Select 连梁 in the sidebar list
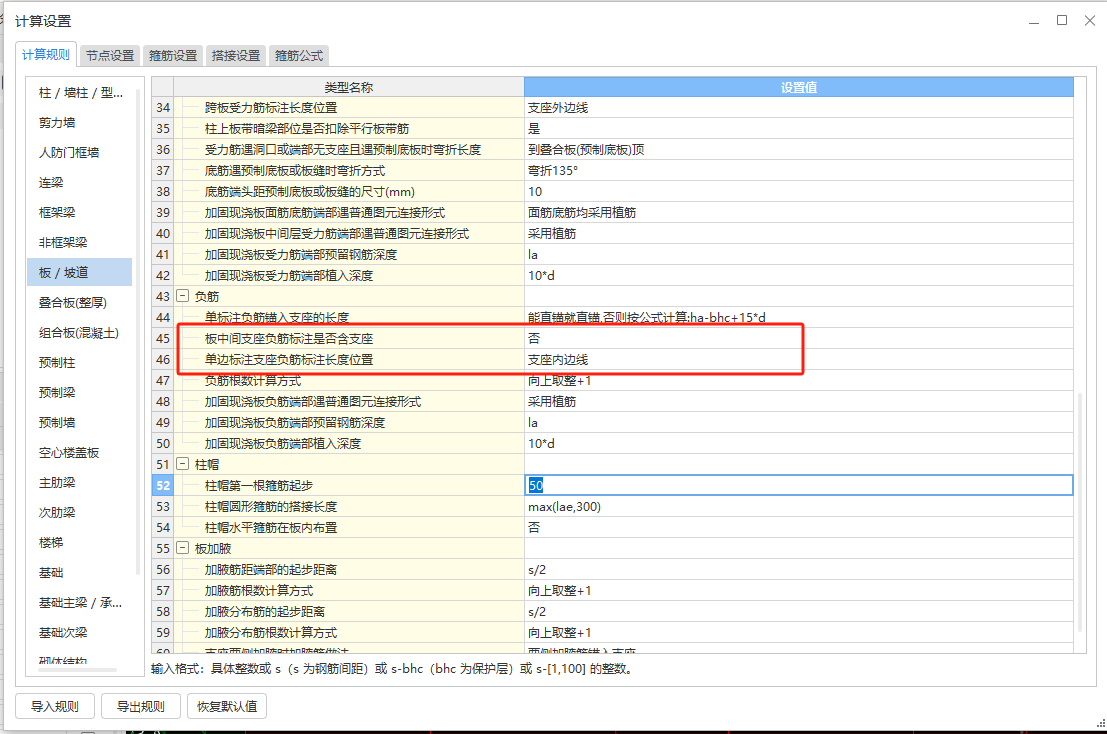 (x=80, y=183)
